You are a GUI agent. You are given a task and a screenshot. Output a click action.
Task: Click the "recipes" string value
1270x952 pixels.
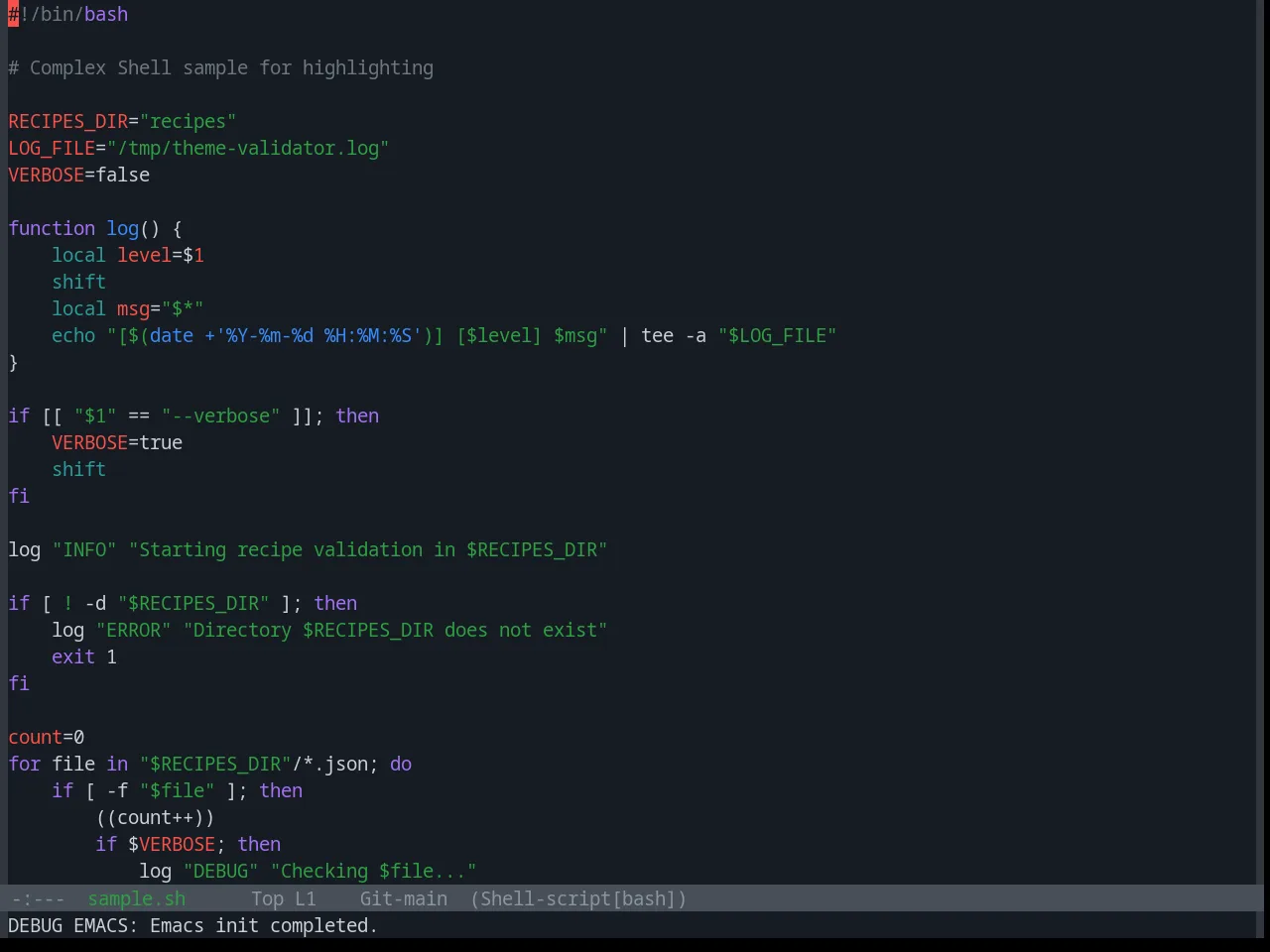pos(189,121)
